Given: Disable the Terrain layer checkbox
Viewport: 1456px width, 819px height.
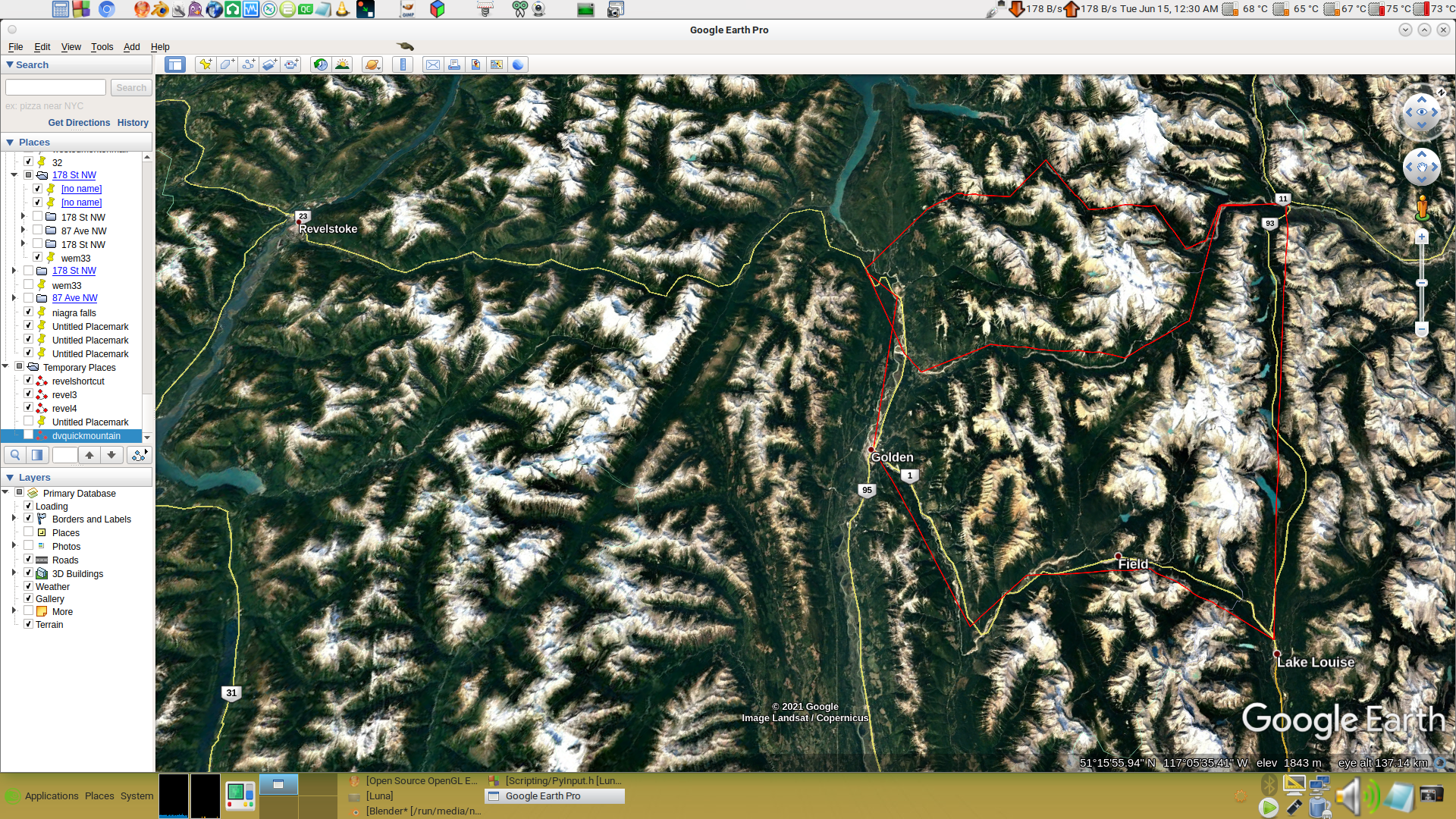Looking at the screenshot, I should [28, 624].
